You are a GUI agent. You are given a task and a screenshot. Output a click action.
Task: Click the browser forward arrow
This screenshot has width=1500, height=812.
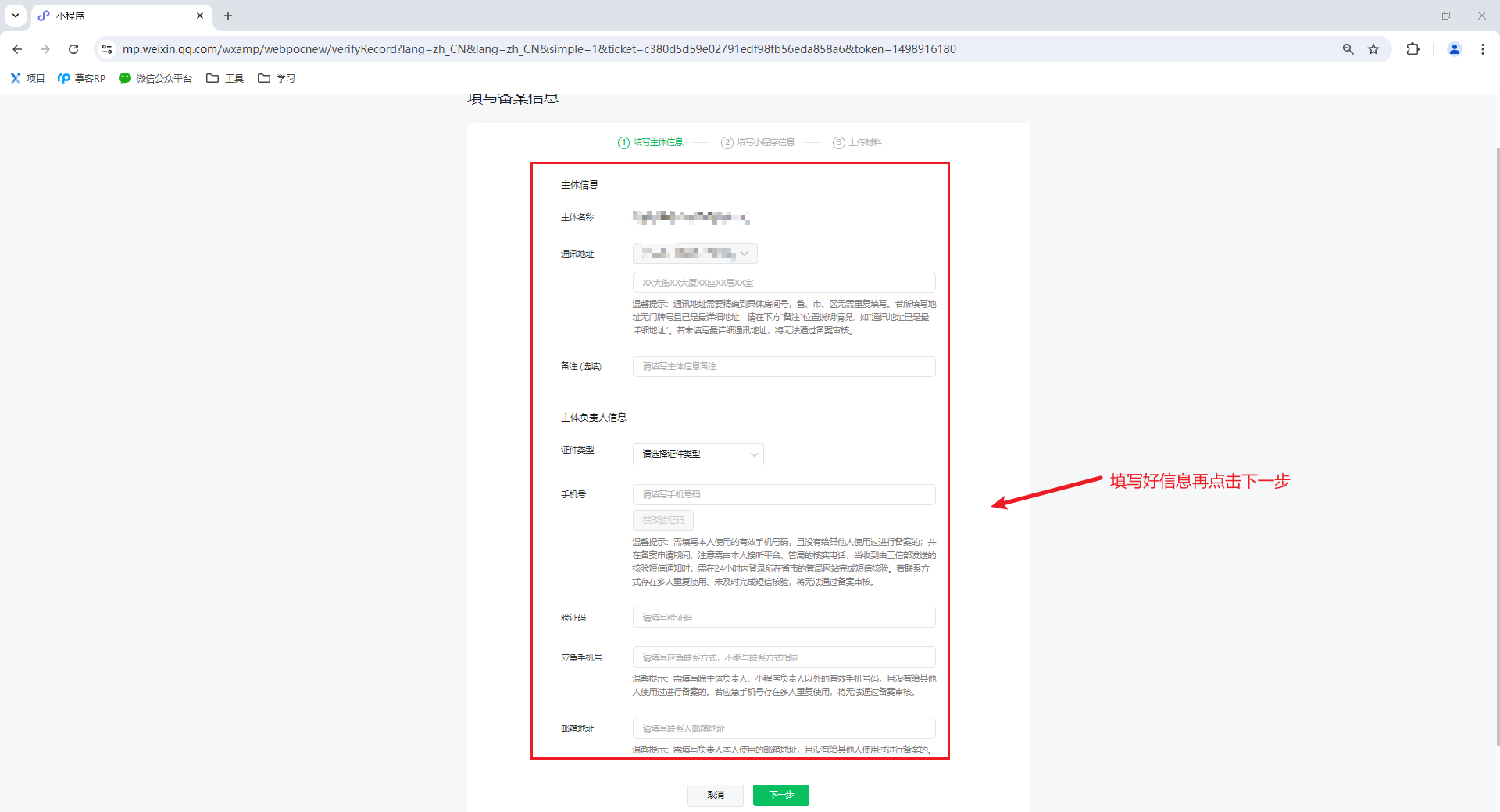click(45, 49)
